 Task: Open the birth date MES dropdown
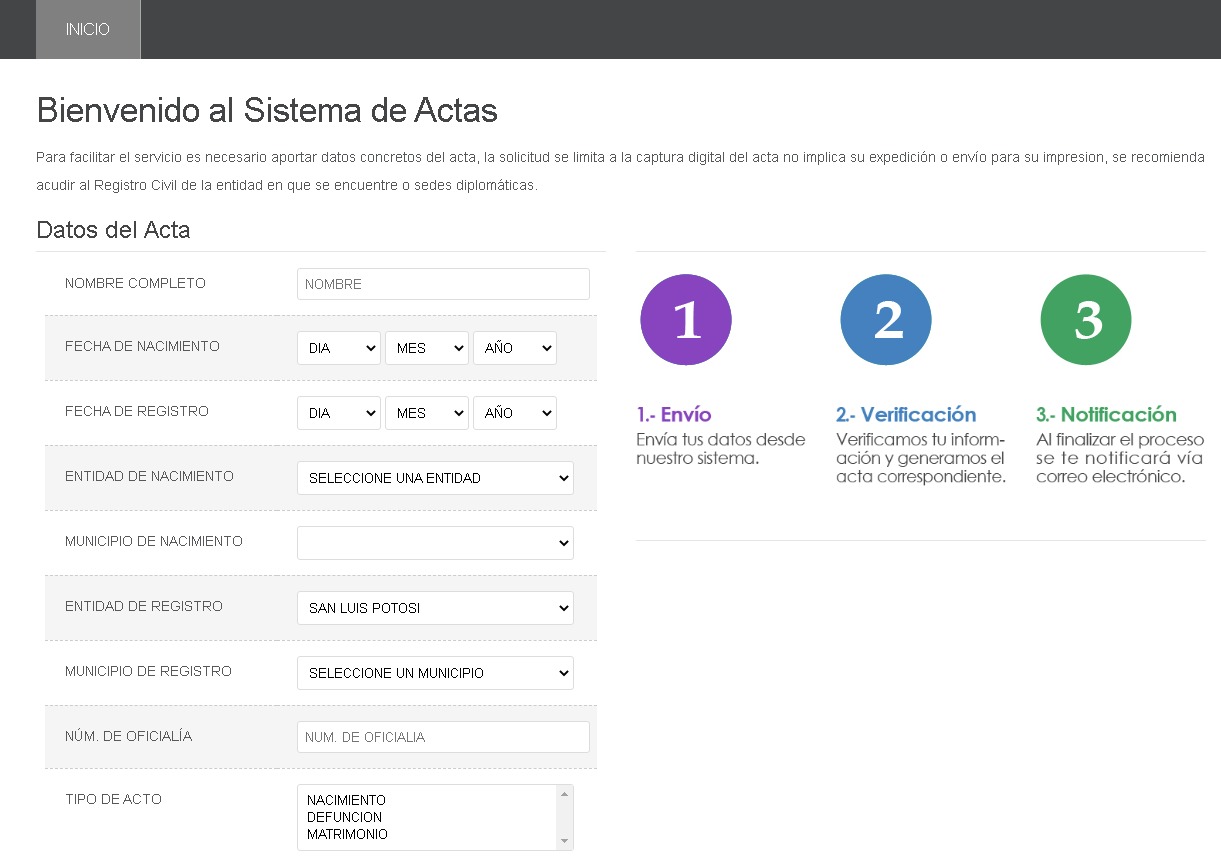click(x=427, y=348)
